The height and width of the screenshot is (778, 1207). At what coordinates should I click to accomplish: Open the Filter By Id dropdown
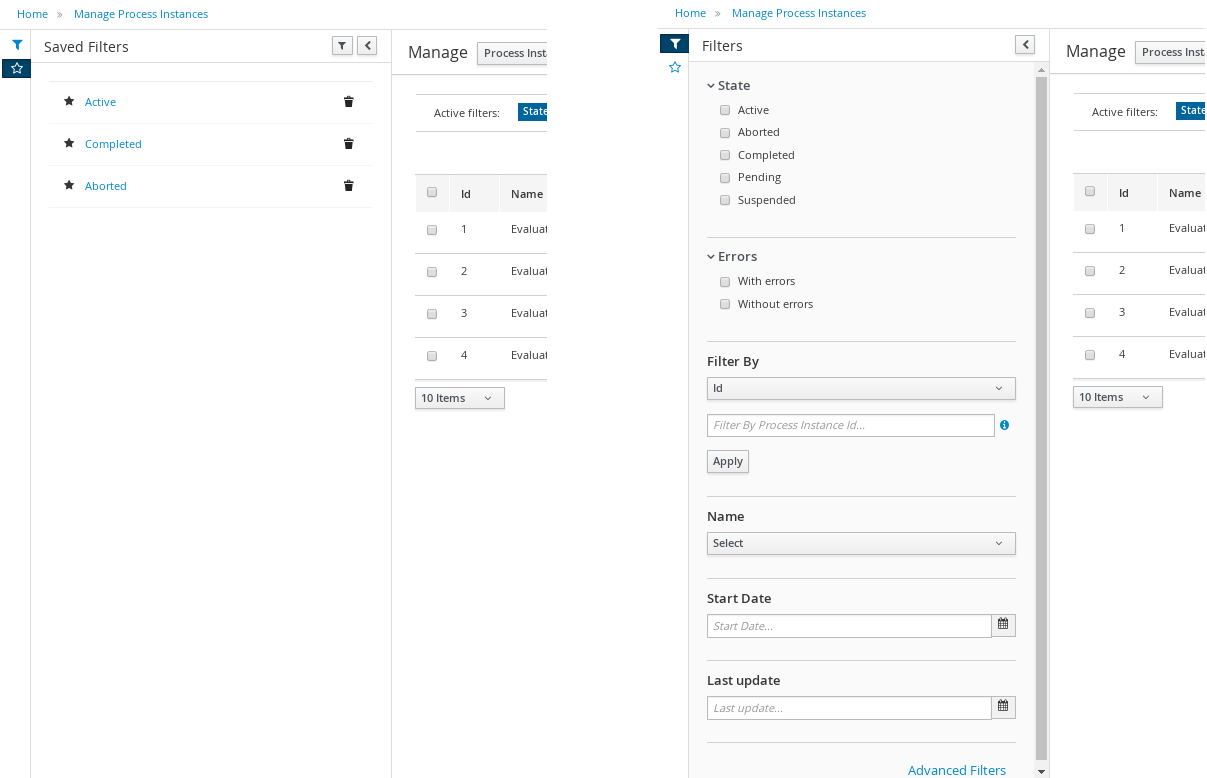(x=860, y=388)
